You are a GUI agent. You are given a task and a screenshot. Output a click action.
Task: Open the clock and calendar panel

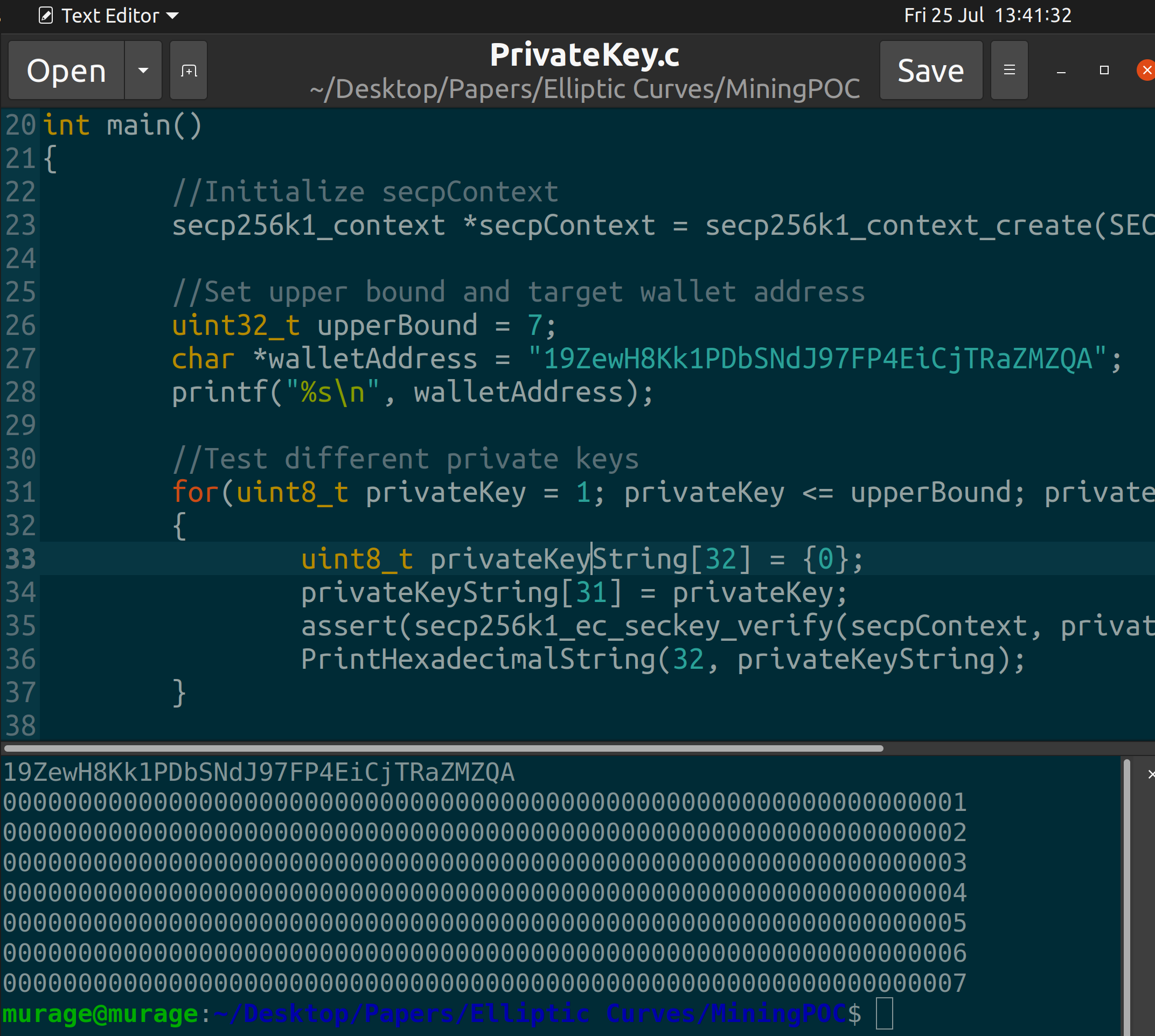pyautogui.click(x=987, y=16)
